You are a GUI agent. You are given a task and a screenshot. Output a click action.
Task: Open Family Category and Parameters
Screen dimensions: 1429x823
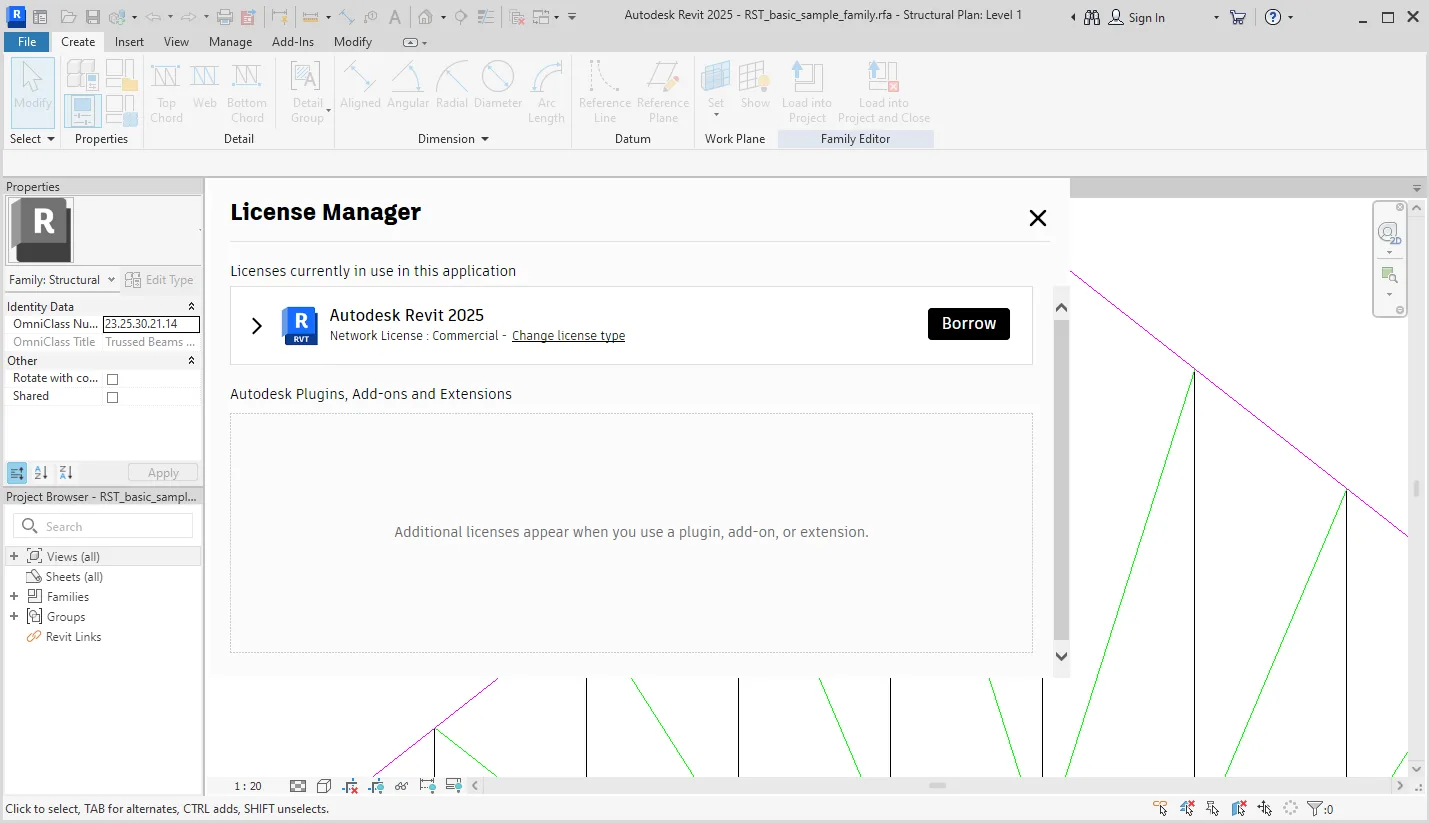120,73
